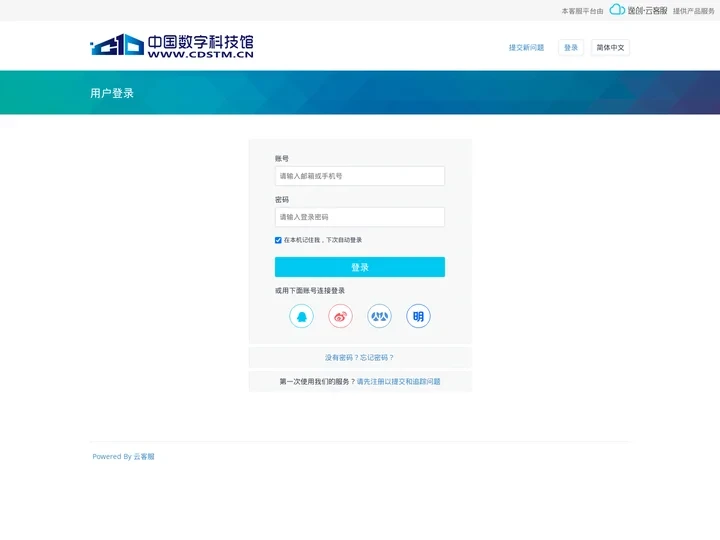Viewport: 720px width, 540px height.
Task: Toggle the 在本机记住我 checkbox
Action: [278, 240]
